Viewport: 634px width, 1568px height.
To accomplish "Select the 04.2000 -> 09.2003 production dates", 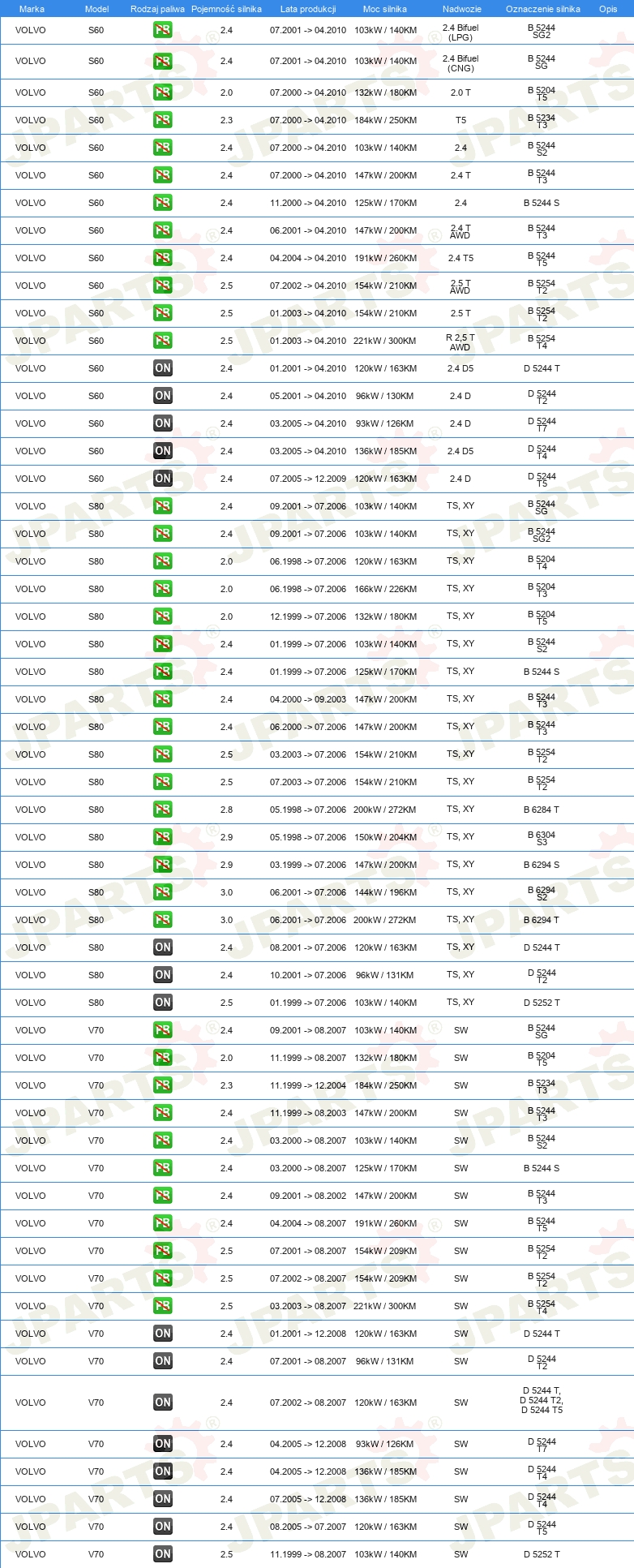I will tap(308, 699).
